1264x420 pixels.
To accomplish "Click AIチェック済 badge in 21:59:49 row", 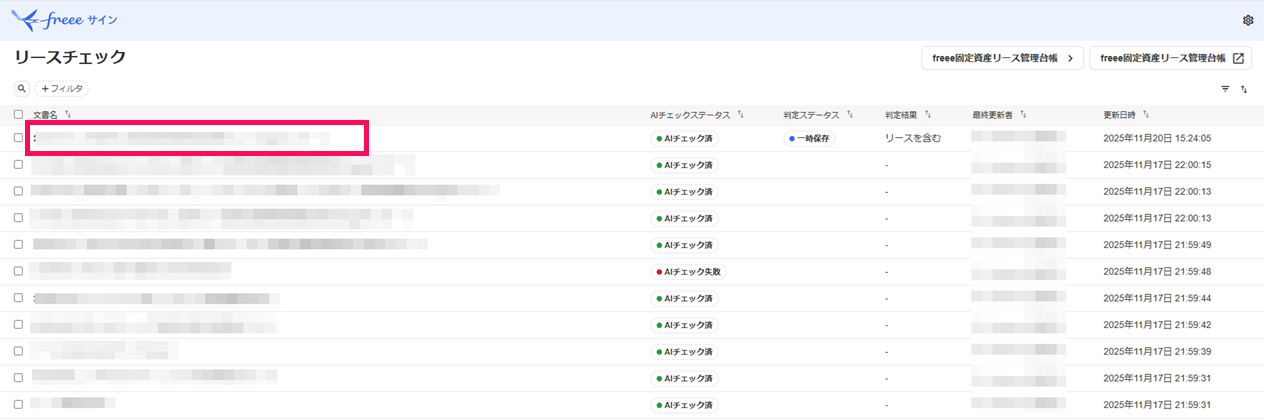I will (x=684, y=244).
